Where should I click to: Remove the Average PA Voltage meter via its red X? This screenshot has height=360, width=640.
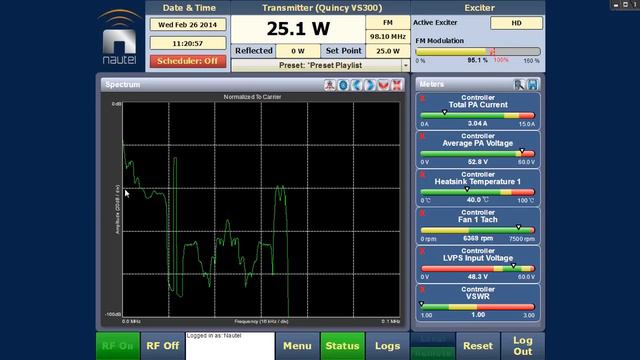pos(422,136)
